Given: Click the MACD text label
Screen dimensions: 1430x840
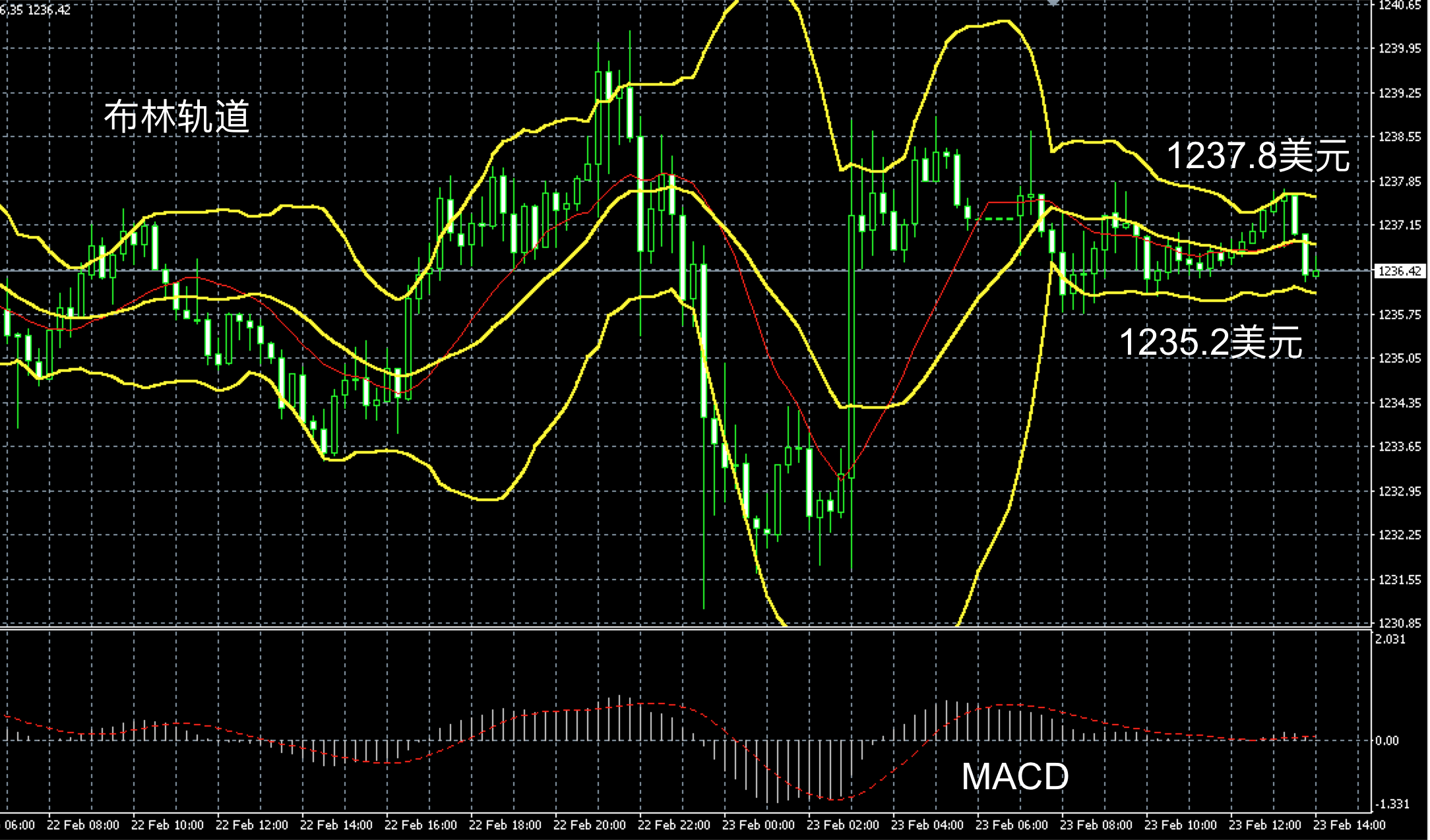Looking at the screenshot, I should click(x=1014, y=776).
